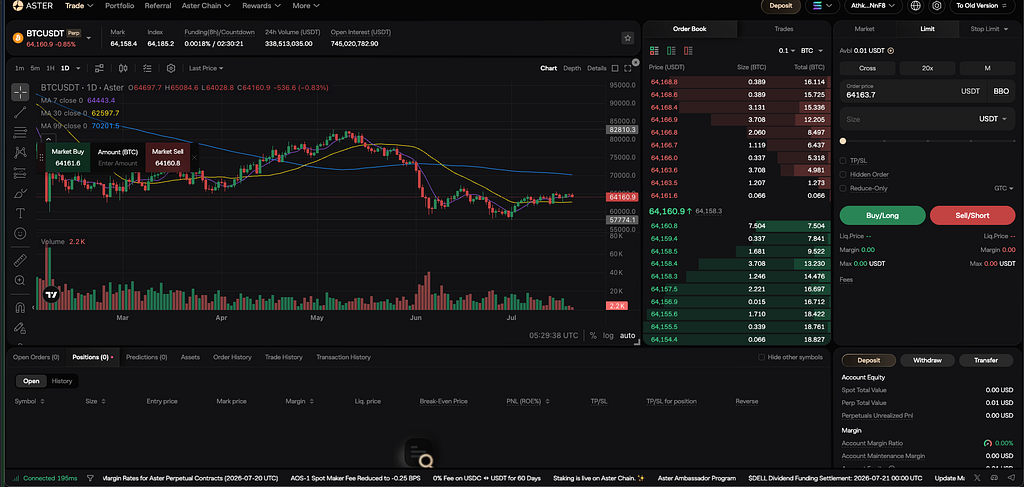Toggle log scale on chart
This screenshot has height=487, width=1024.
pyautogui.click(x=608, y=335)
